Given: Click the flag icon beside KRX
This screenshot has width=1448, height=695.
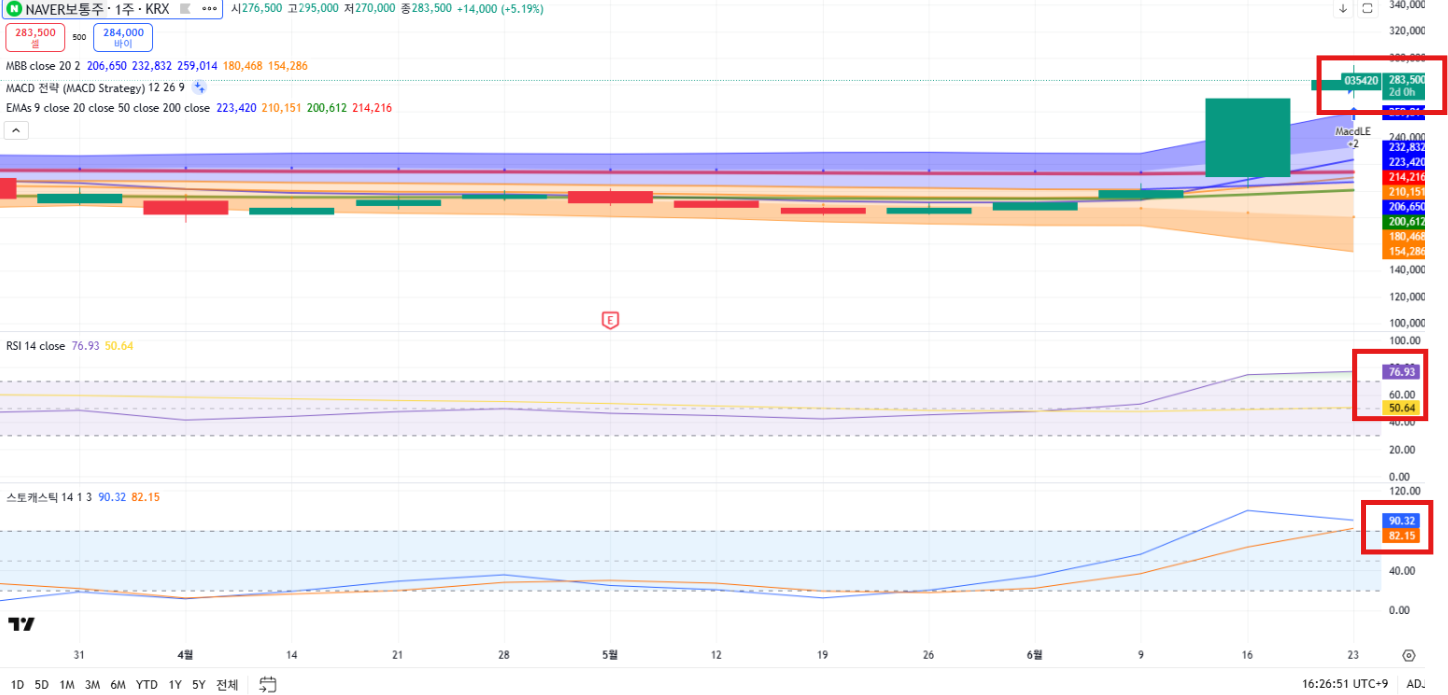Looking at the screenshot, I should click(x=186, y=9).
